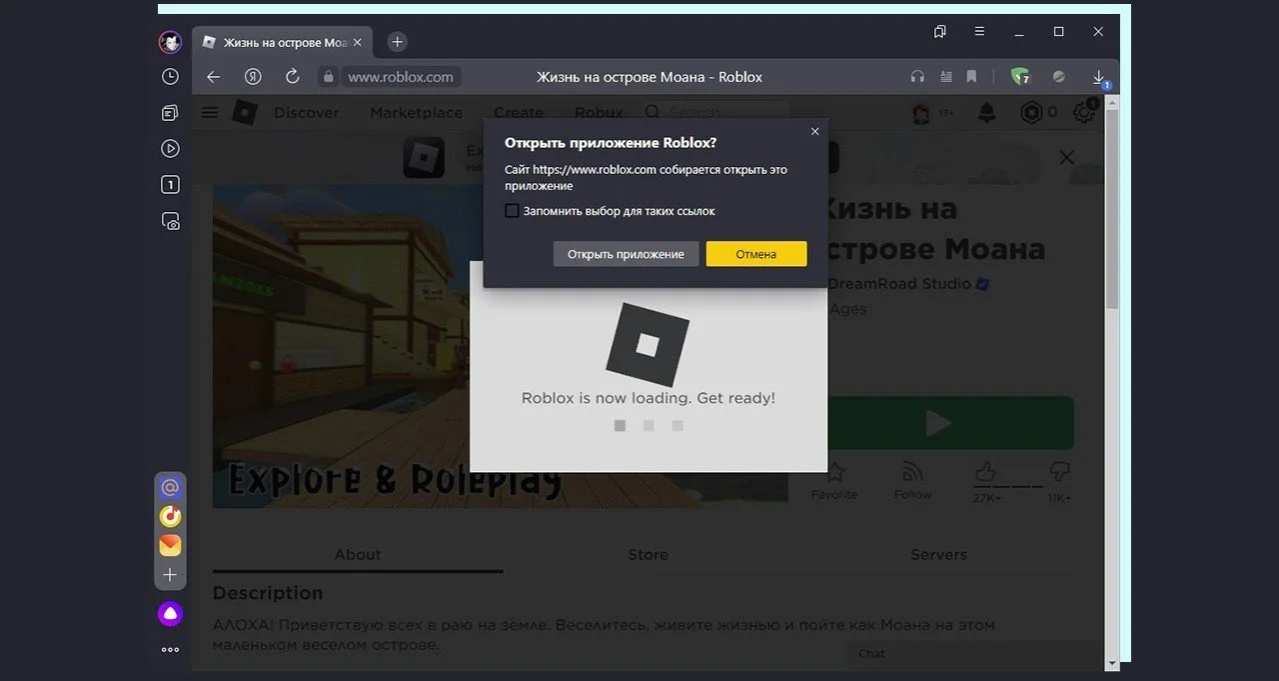1279x681 pixels.
Task: Open downloads arrow icon
Action: click(1099, 77)
